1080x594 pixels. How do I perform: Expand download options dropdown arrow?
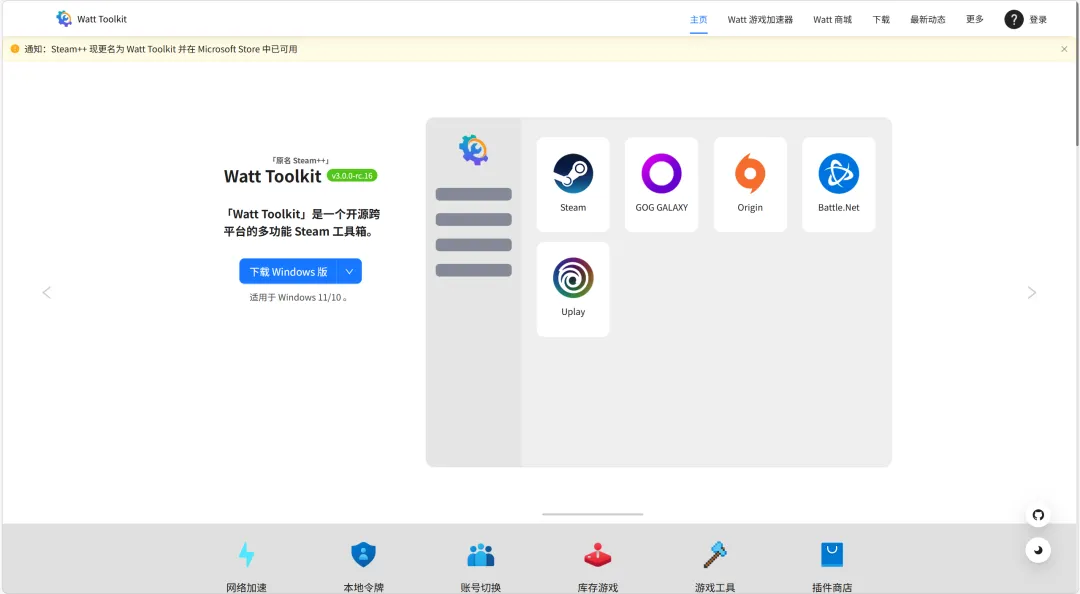[x=349, y=272]
